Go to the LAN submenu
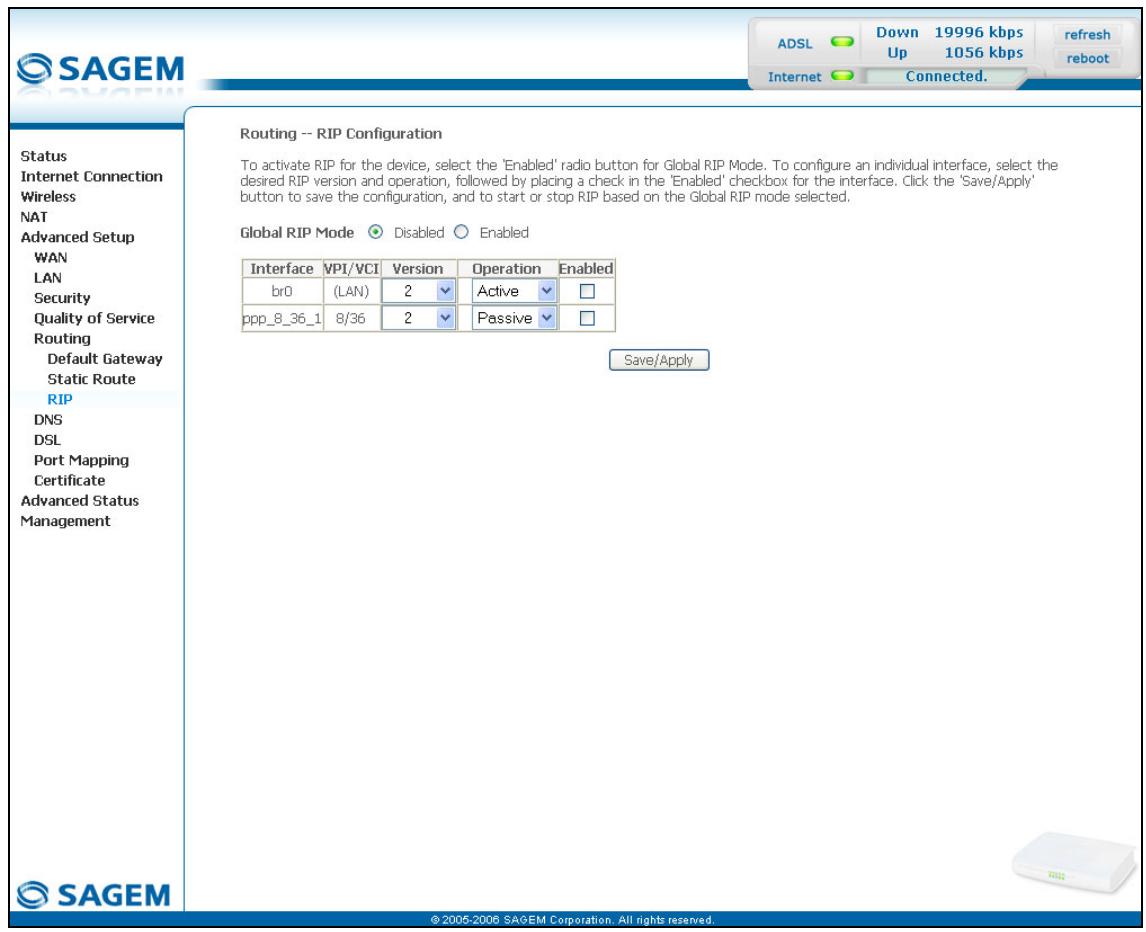1146x932 pixels. [x=48, y=278]
